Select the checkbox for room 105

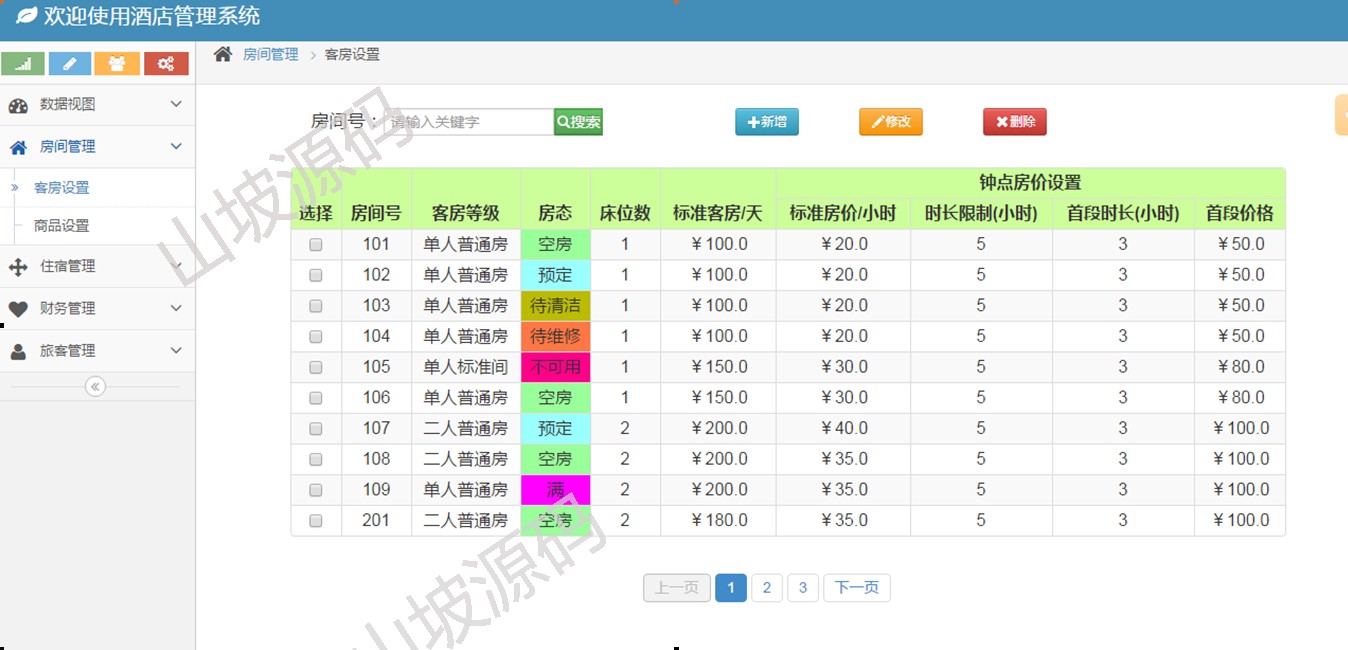pos(316,368)
